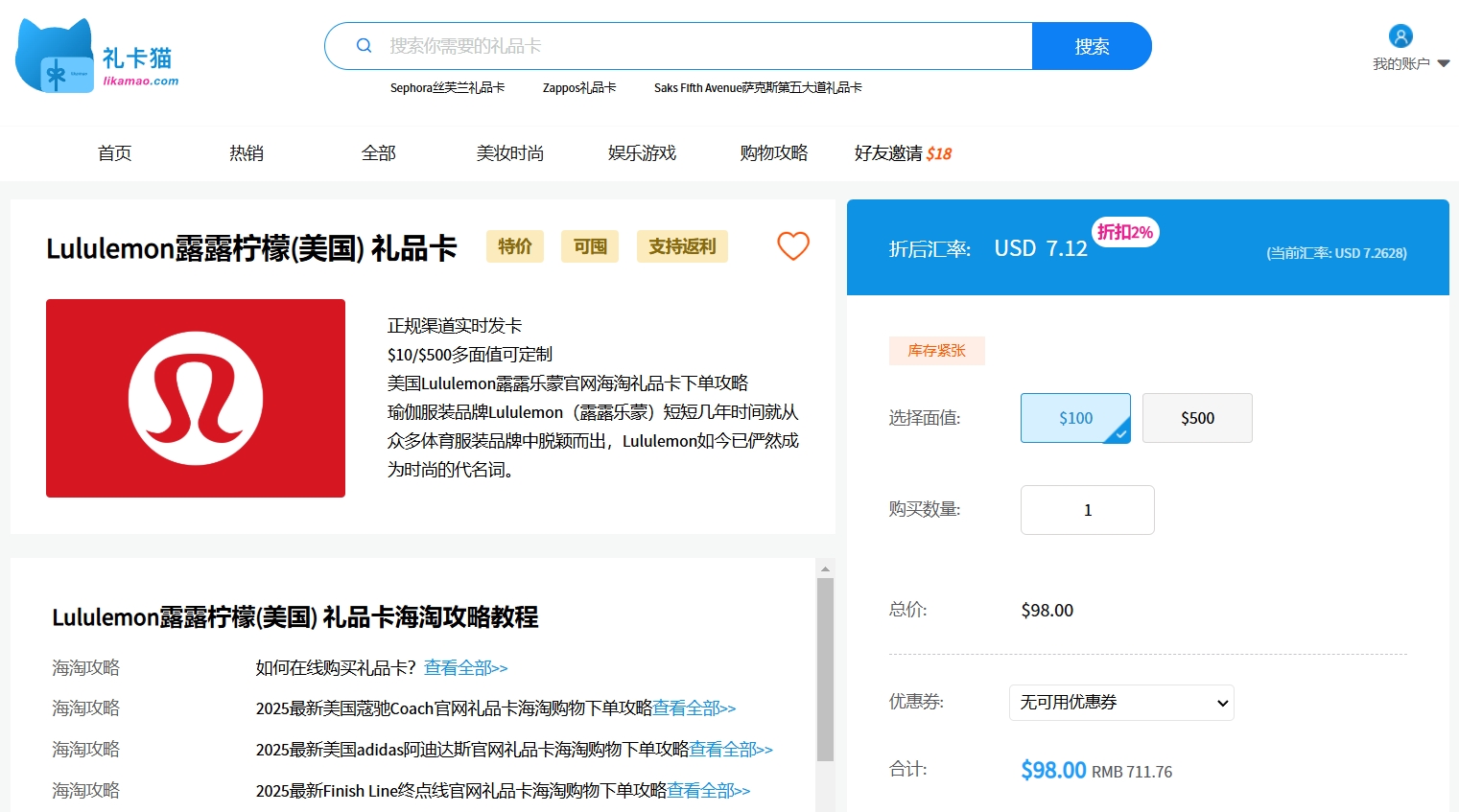Click the 当前汇率 USD 7.2628 text
This screenshot has width=1459, height=812.
pos(1337,253)
